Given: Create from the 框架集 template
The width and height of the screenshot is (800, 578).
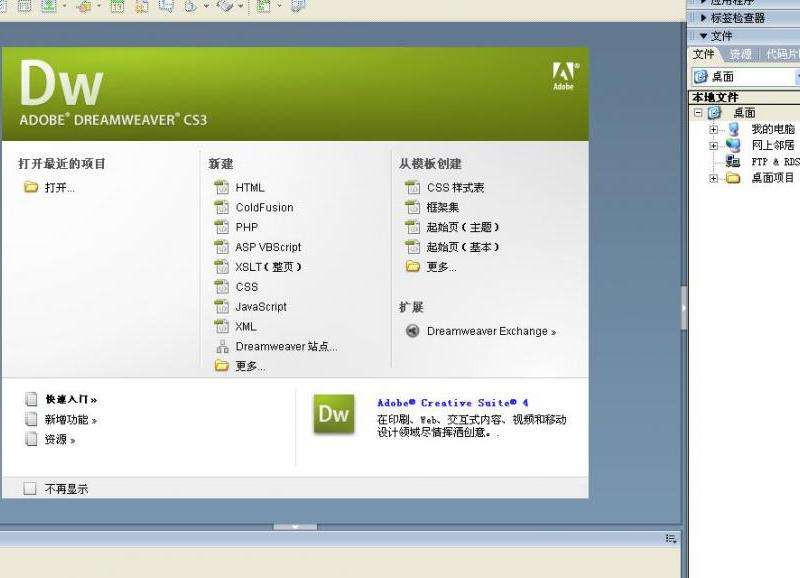Looking at the screenshot, I should click(432, 208).
